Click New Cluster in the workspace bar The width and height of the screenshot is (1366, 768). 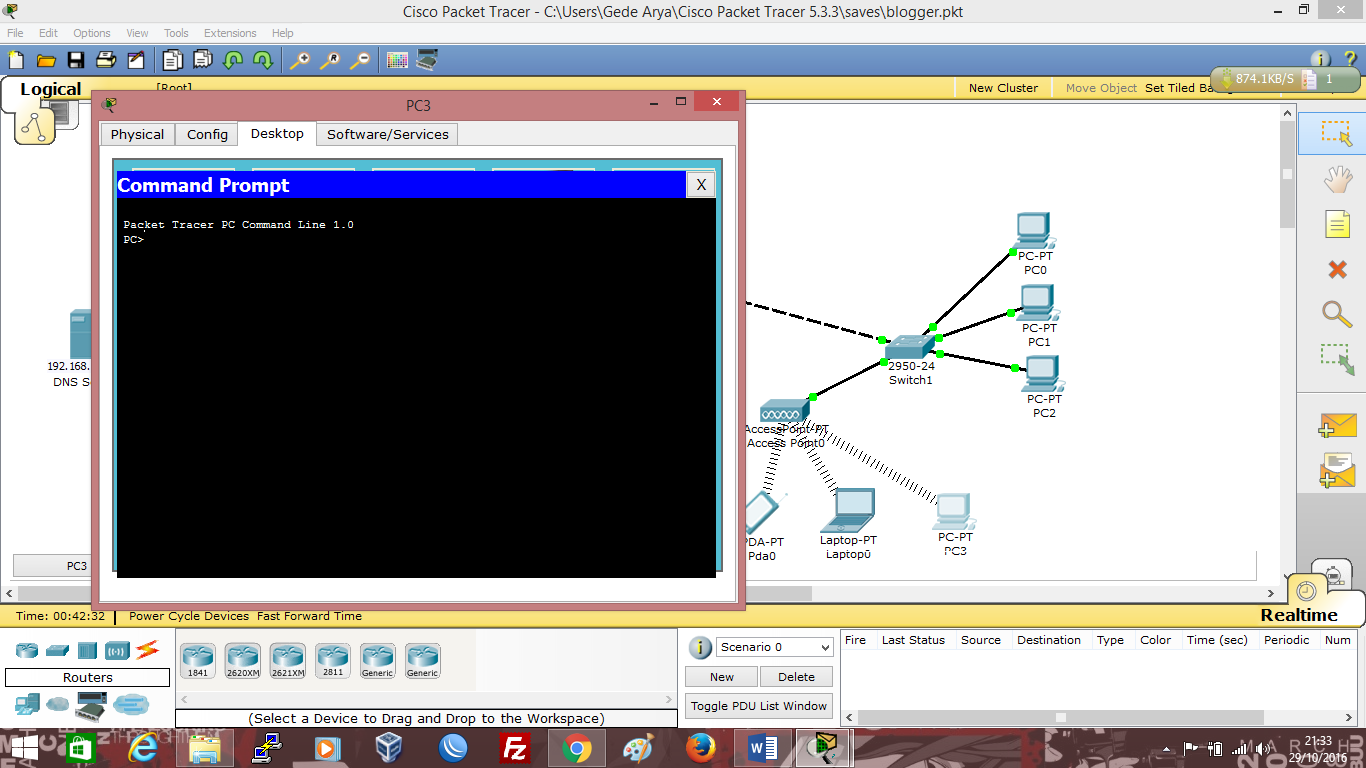click(x=1003, y=88)
